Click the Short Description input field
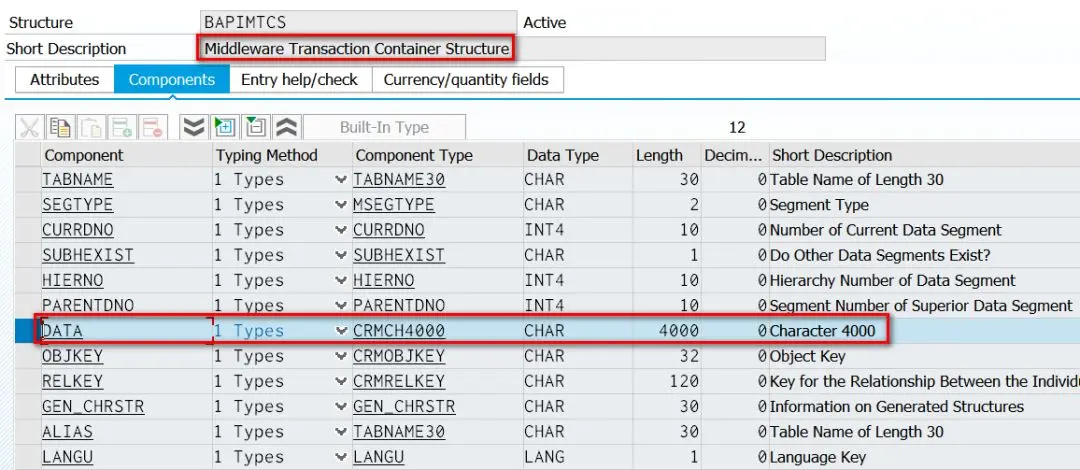Viewport: 1080px width, 470px height. click(x=512, y=49)
